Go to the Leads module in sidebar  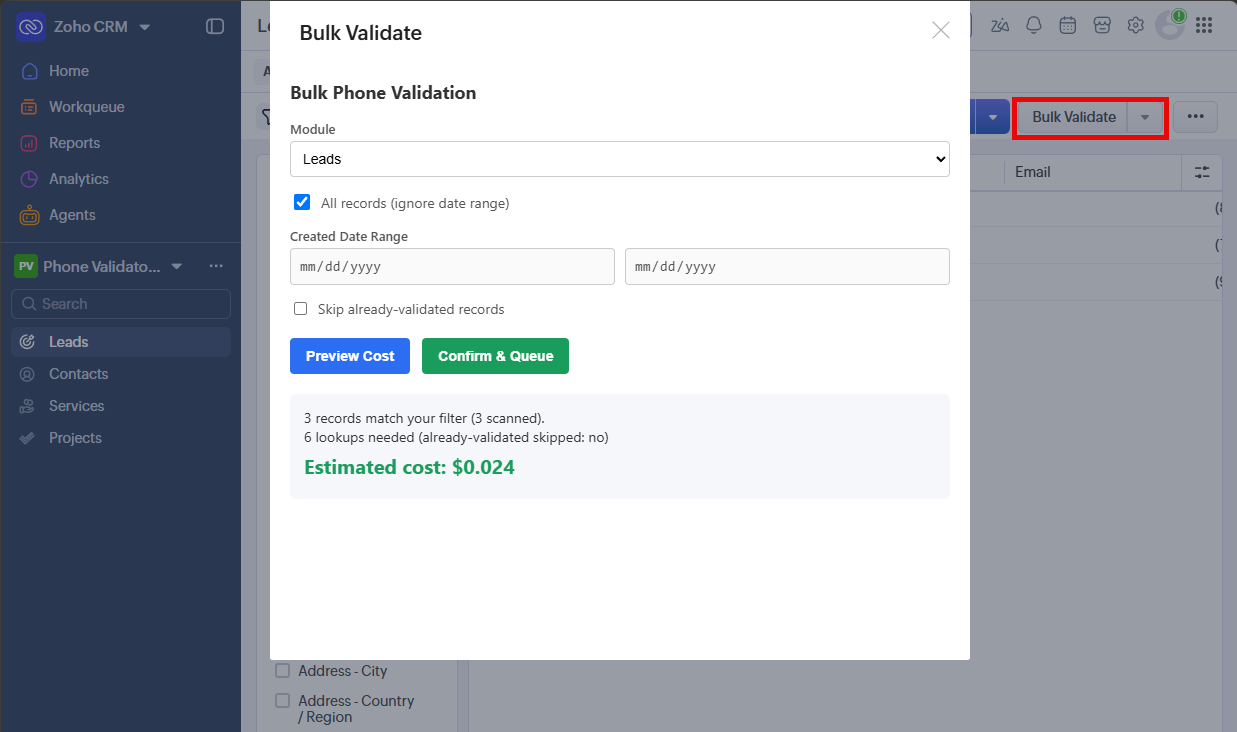(x=121, y=342)
